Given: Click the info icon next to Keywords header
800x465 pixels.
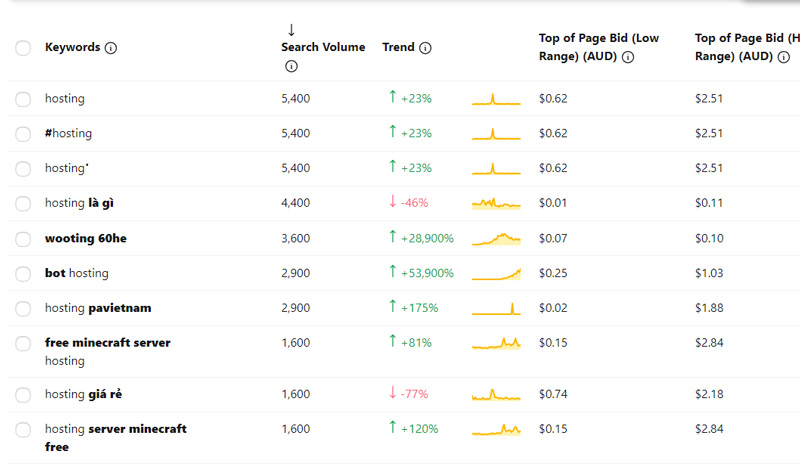Looking at the screenshot, I should click(x=111, y=48).
